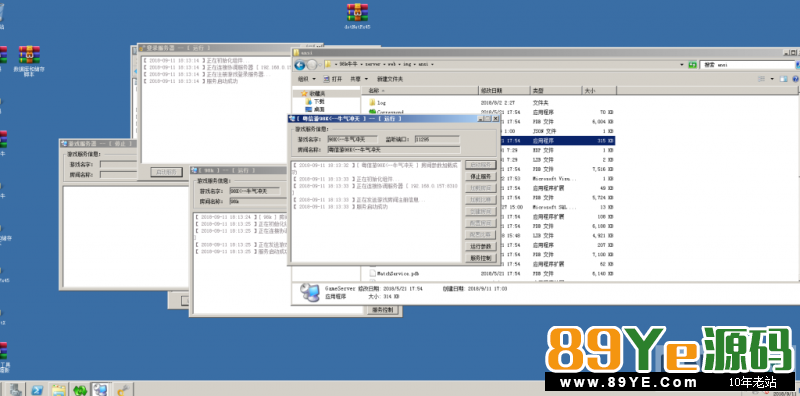Open the file explorer taskbar icon

coord(59,389)
